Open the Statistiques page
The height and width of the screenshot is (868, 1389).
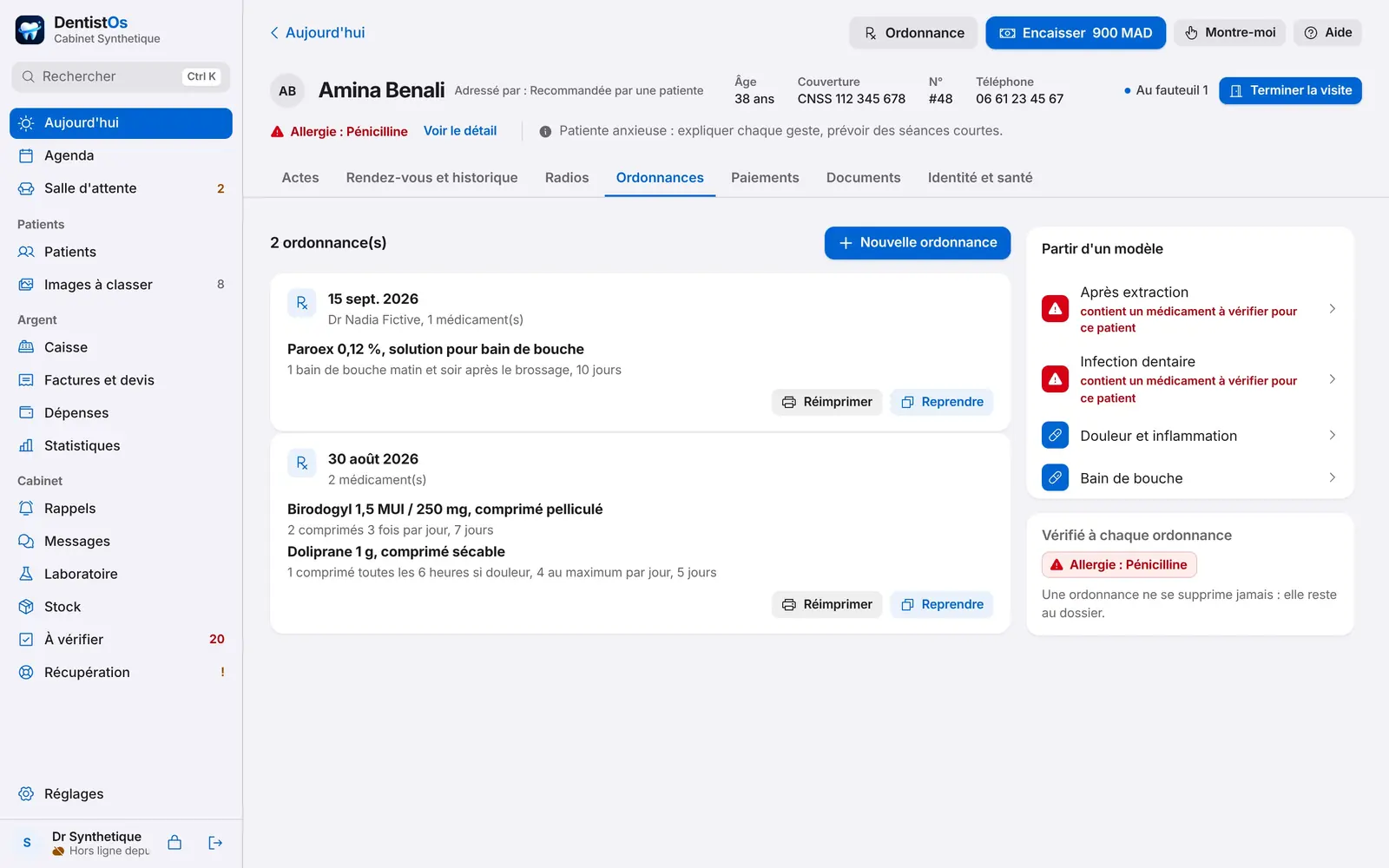click(x=121, y=446)
